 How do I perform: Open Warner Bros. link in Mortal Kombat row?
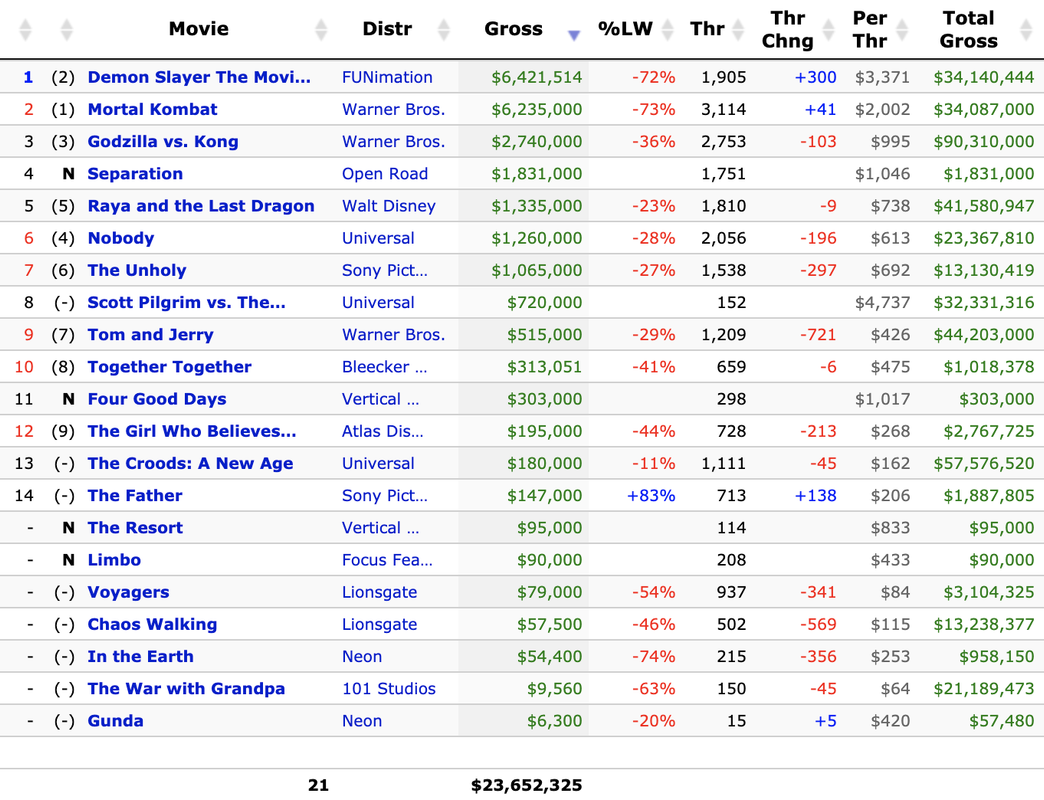(x=393, y=109)
